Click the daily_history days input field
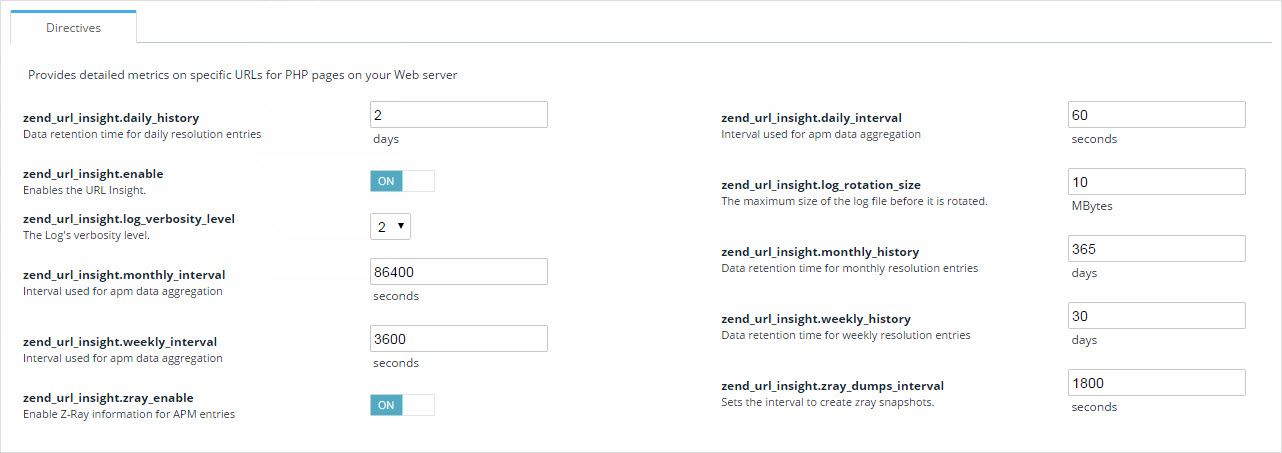This screenshot has width=1282, height=453. point(459,115)
